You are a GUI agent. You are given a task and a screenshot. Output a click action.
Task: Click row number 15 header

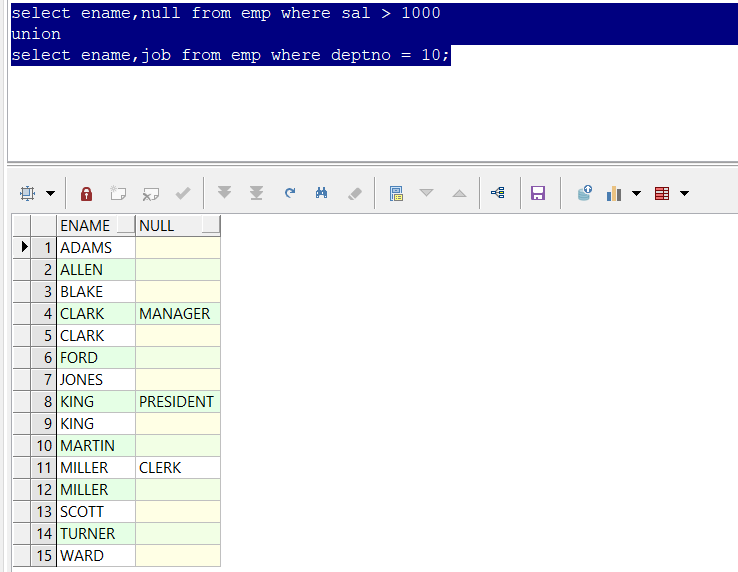44,556
